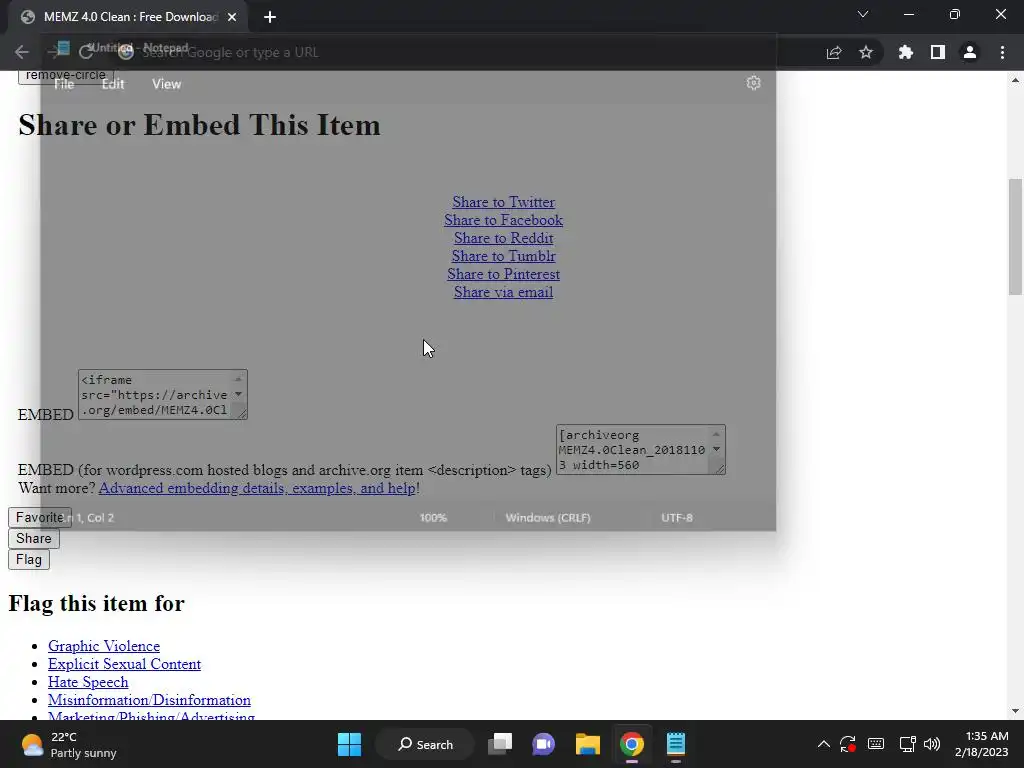The image size is (1024, 768).
Task: Click Share to Pinterest link
Action: click(504, 274)
